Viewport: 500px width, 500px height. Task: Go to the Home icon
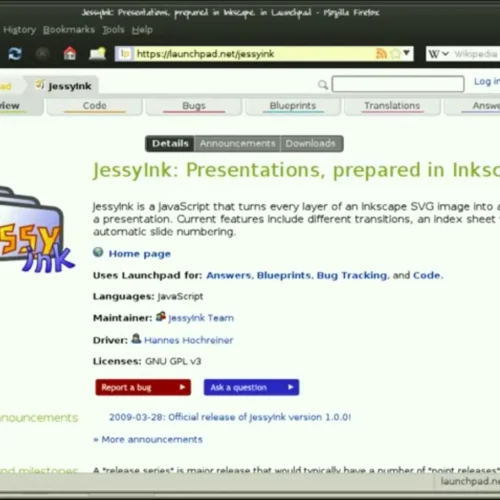pos(70,53)
